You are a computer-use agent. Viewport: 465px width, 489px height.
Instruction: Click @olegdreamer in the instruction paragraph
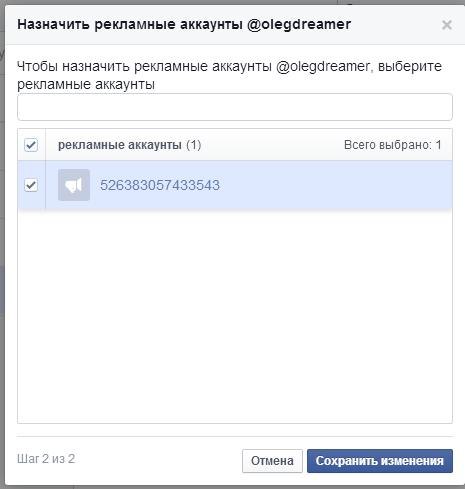[x=323, y=66]
